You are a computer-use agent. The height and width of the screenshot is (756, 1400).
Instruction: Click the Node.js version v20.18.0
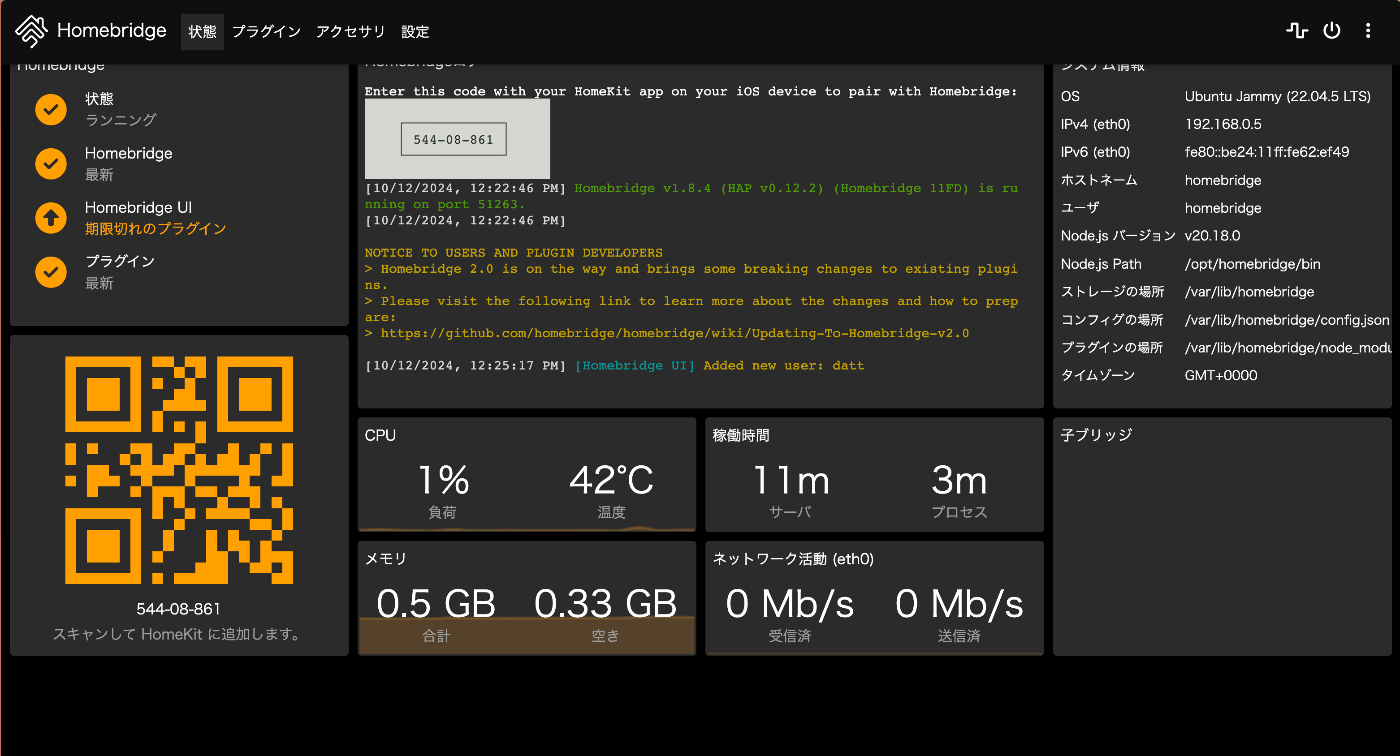[1212, 237]
